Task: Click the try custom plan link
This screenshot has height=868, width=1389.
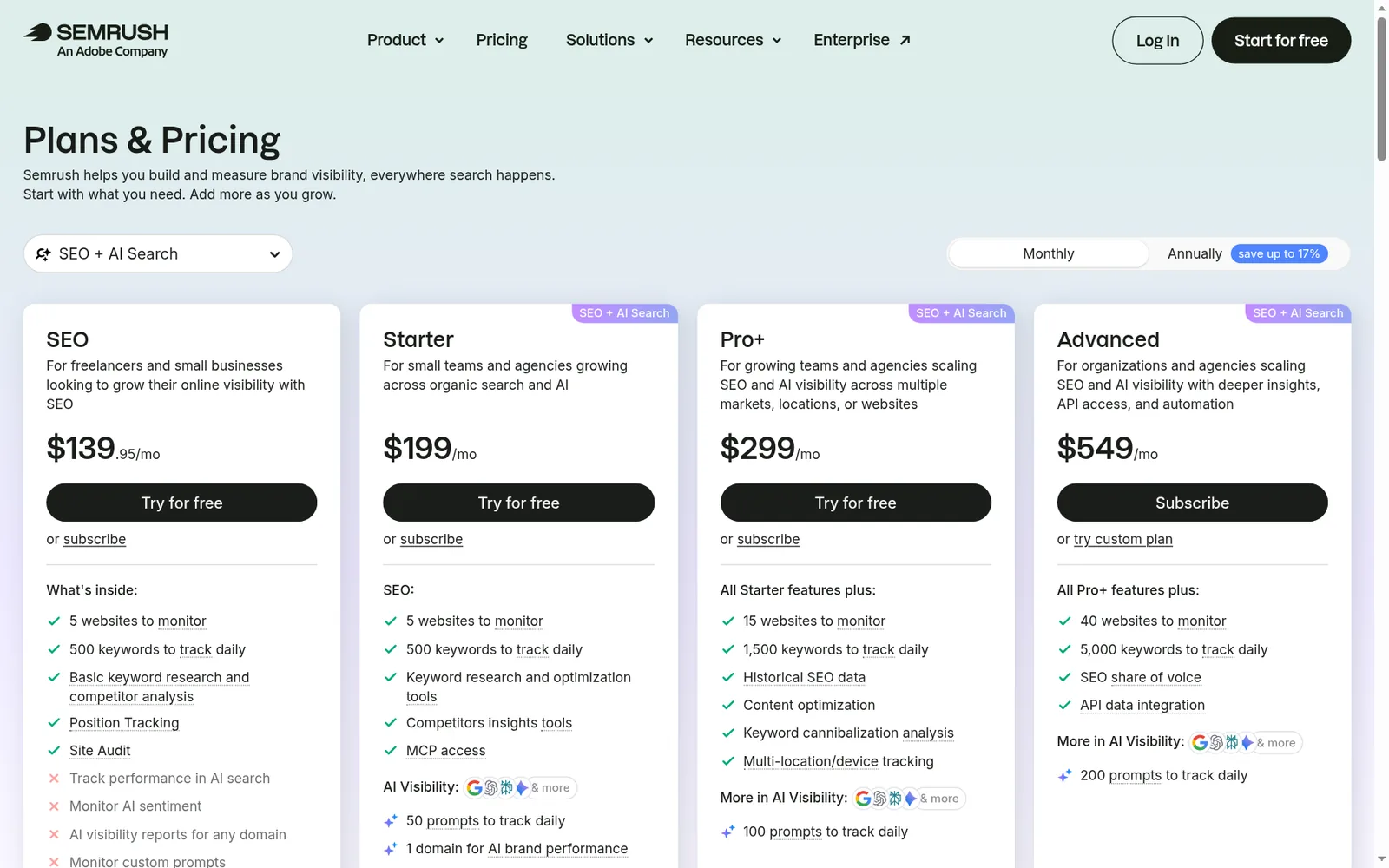Action: click(x=1123, y=539)
